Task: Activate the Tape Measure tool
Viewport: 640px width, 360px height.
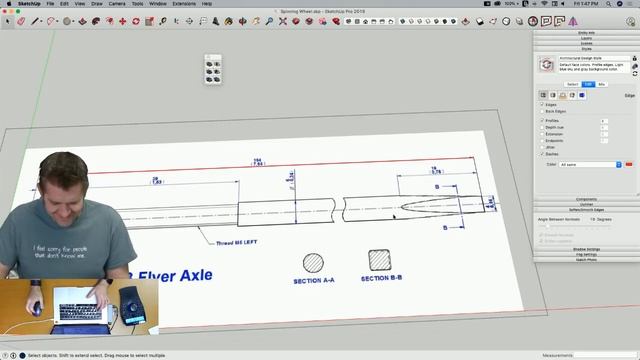Action: tap(163, 21)
